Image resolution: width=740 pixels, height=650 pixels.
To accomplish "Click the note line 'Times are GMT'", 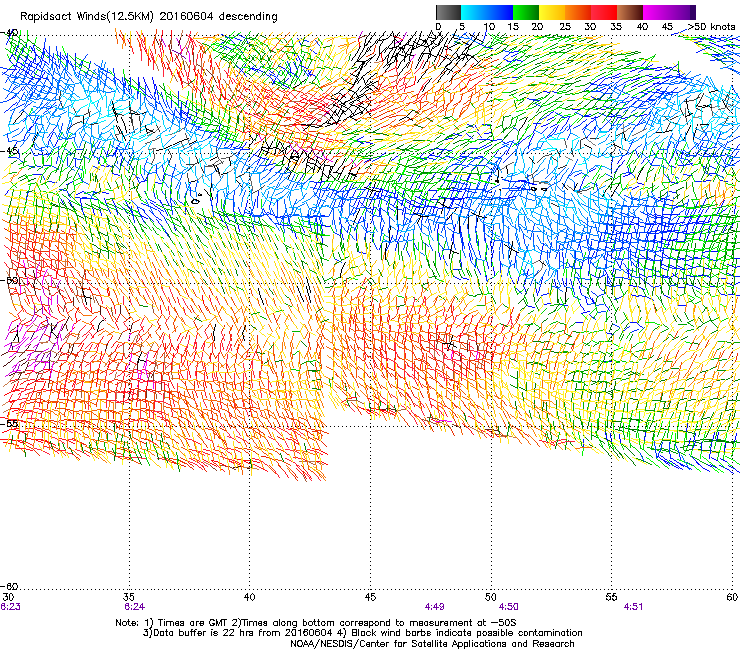I will (x=193, y=623).
